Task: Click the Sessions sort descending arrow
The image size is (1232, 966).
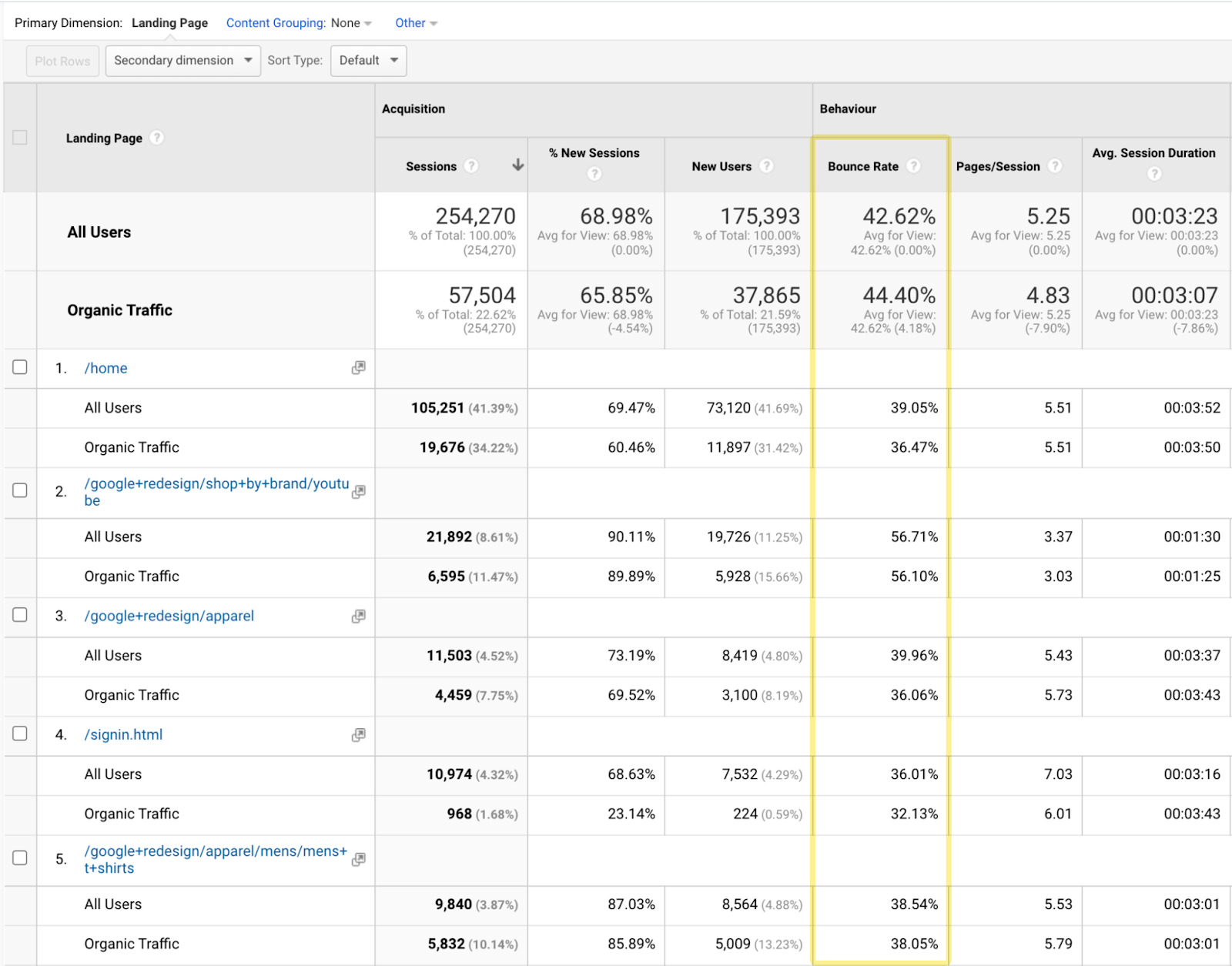Action: coord(518,165)
